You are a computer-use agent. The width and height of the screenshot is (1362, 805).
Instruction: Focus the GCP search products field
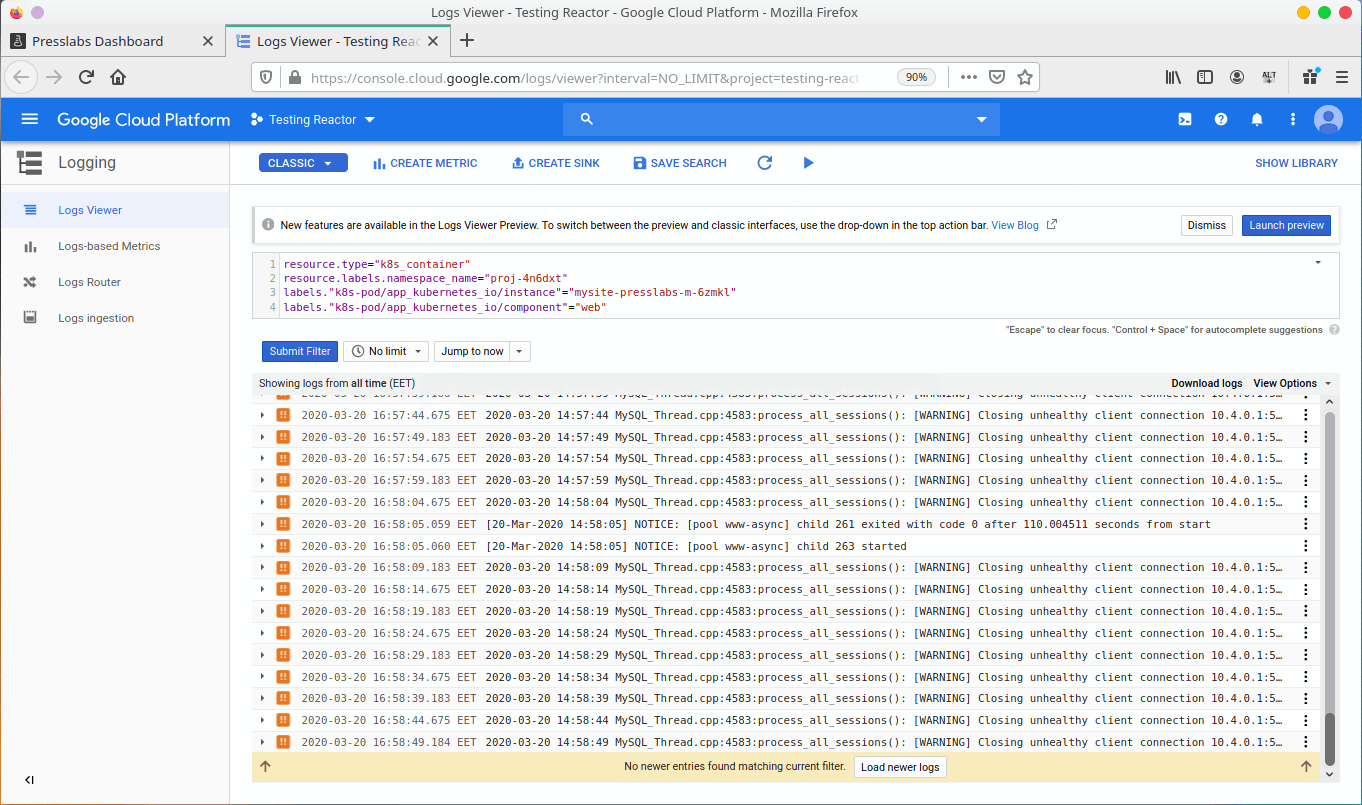click(x=781, y=119)
